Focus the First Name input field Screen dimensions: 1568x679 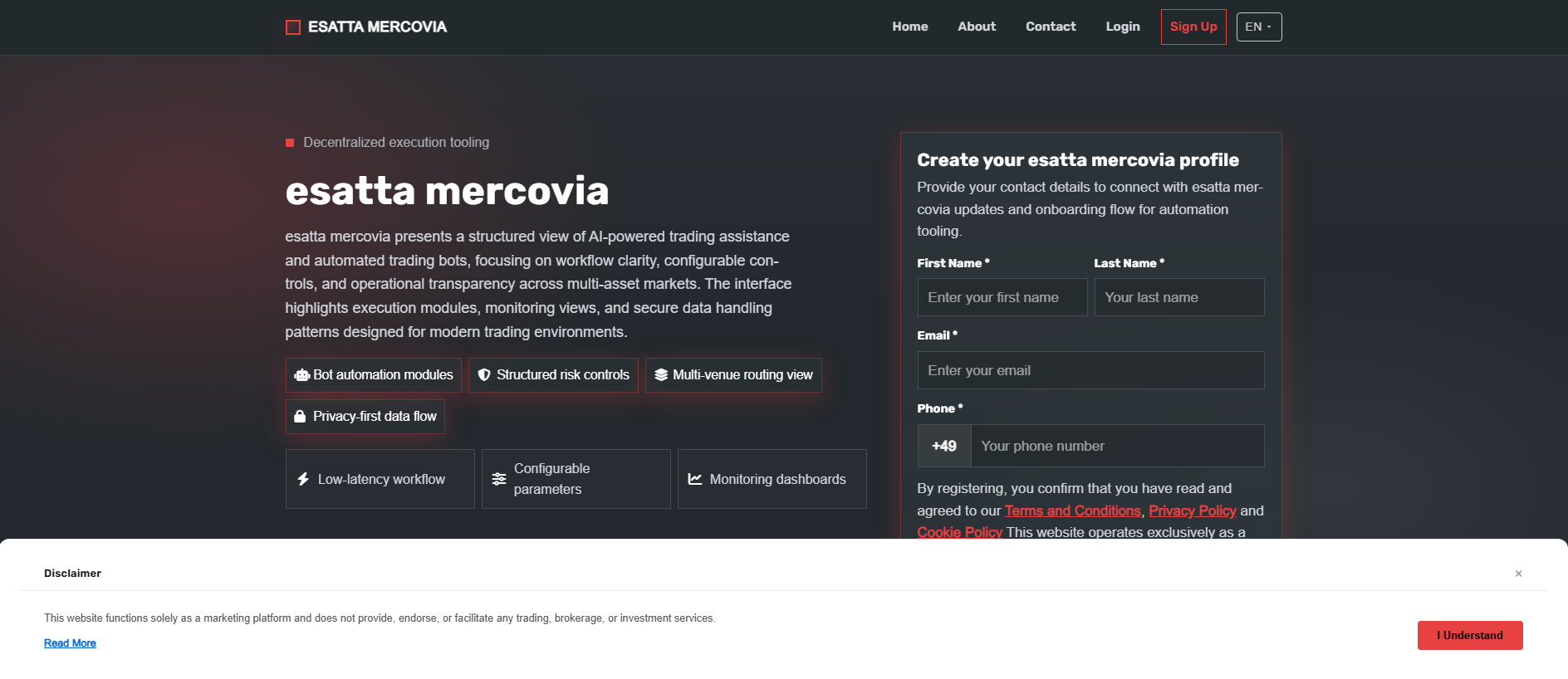point(1002,297)
